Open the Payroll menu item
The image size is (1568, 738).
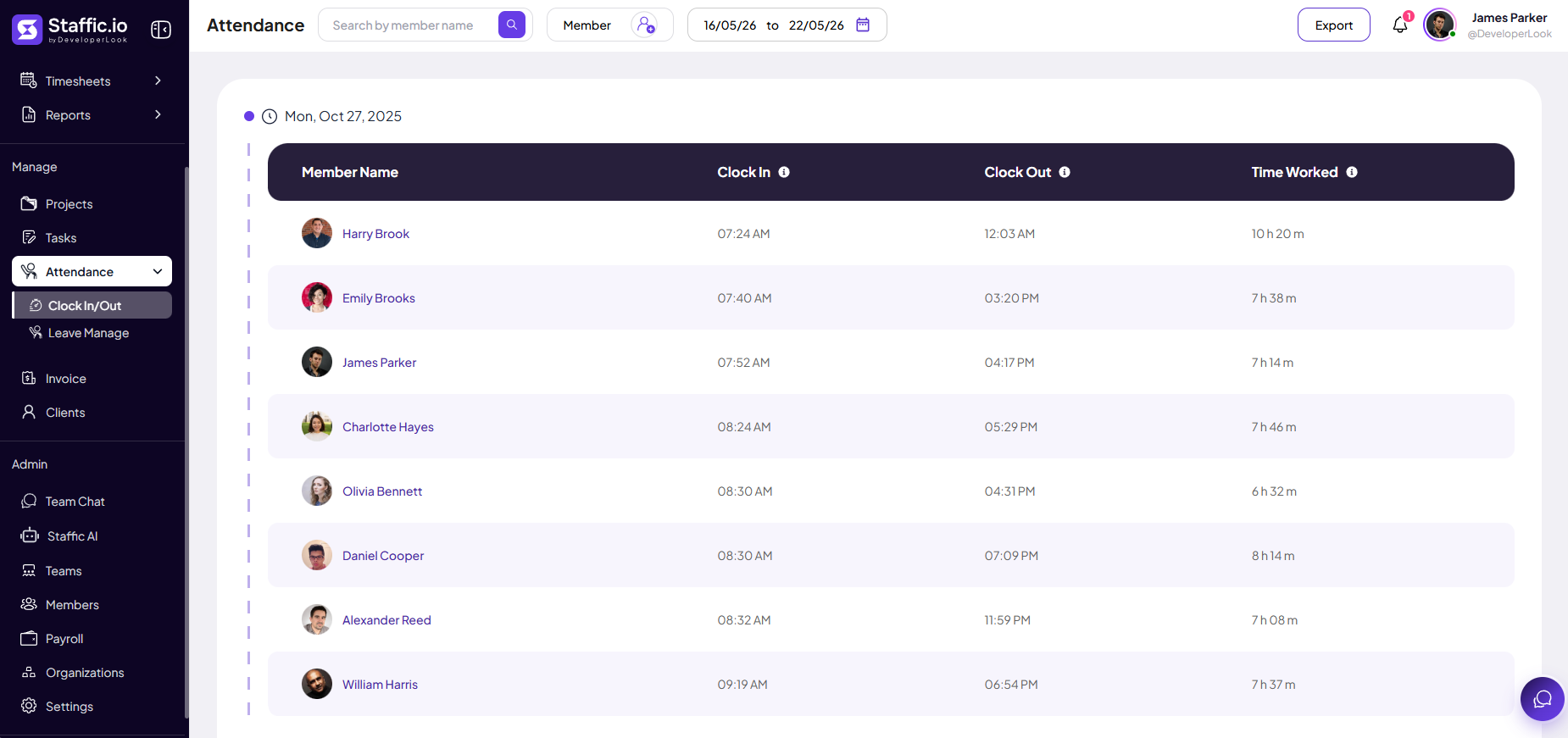(64, 639)
